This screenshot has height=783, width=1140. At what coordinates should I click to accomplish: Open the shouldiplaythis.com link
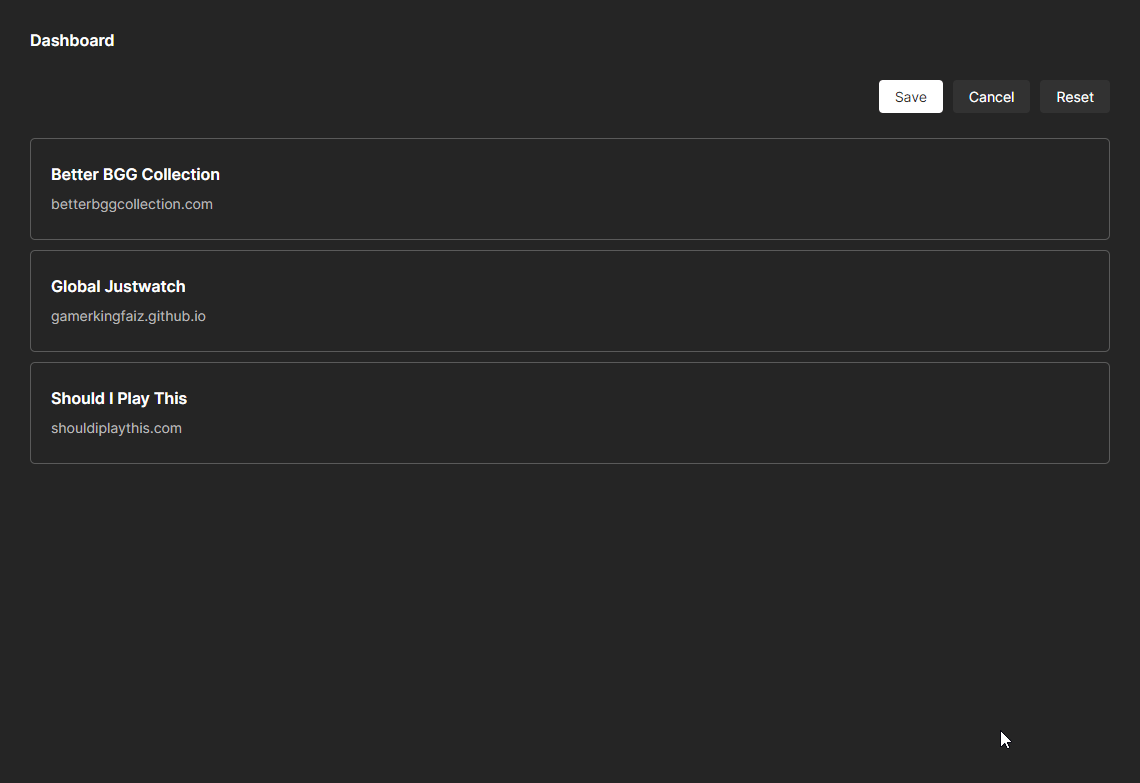click(116, 428)
